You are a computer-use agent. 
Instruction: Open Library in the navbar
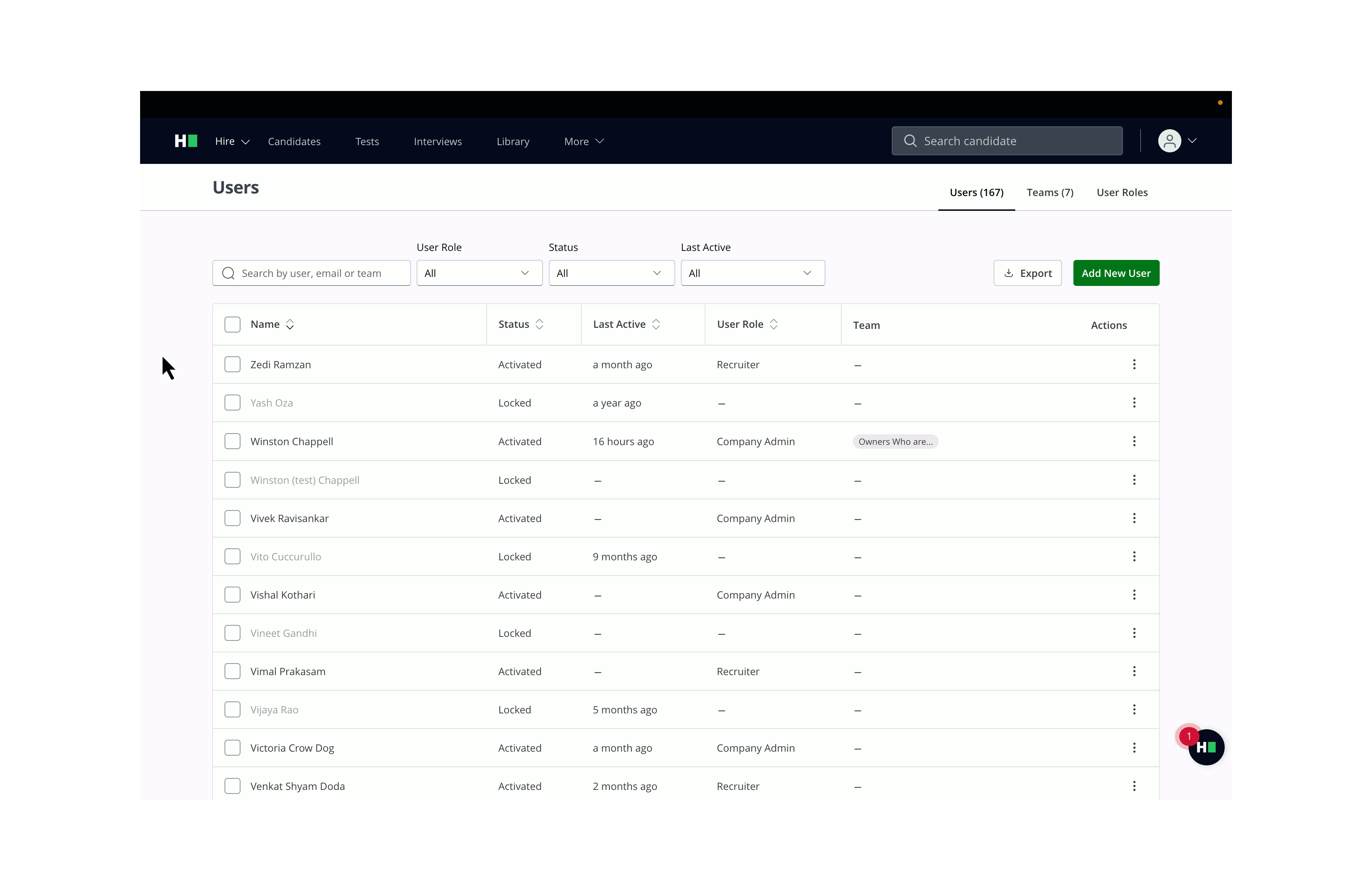pyautogui.click(x=513, y=142)
